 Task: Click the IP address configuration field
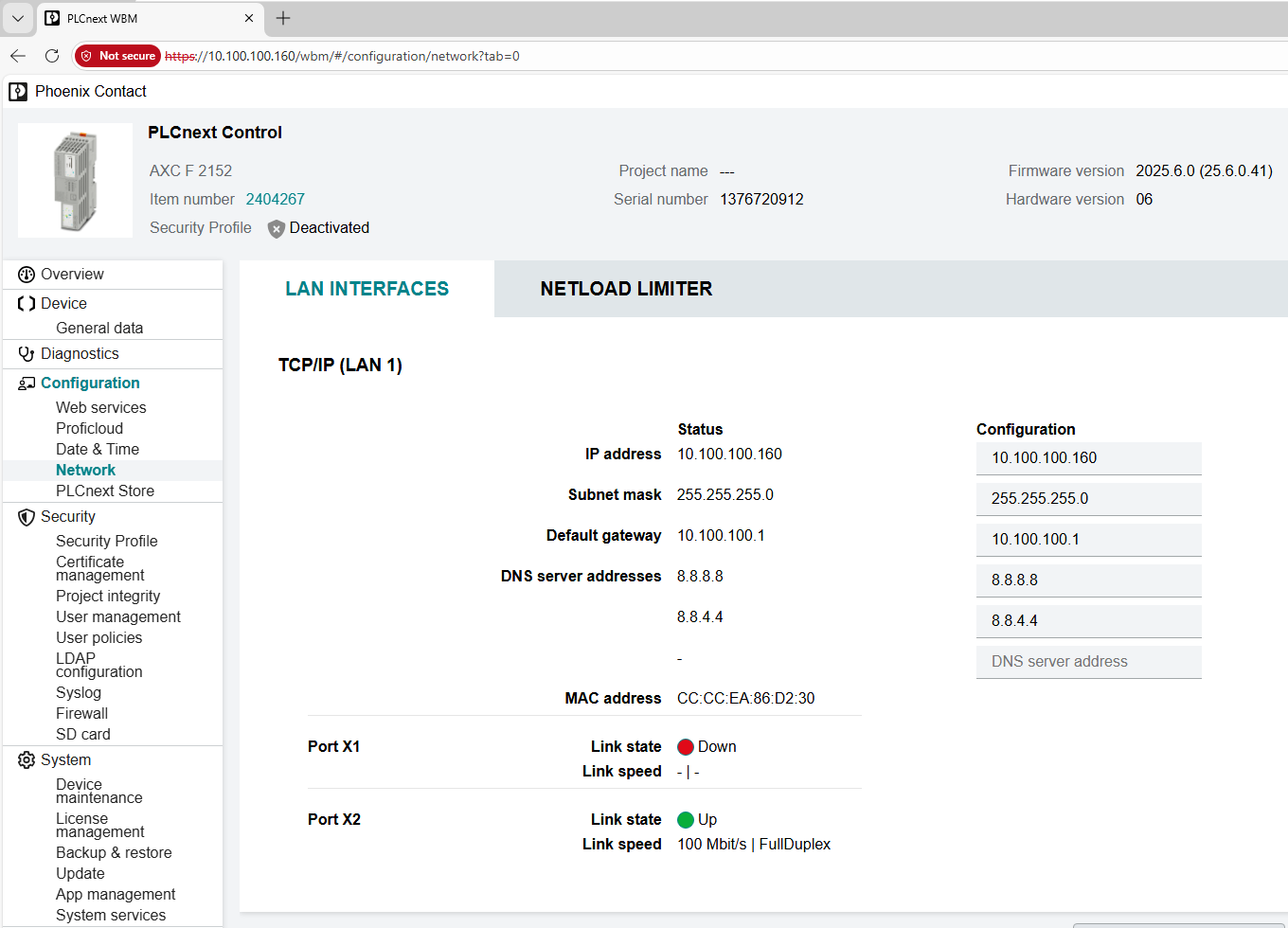[1089, 458]
